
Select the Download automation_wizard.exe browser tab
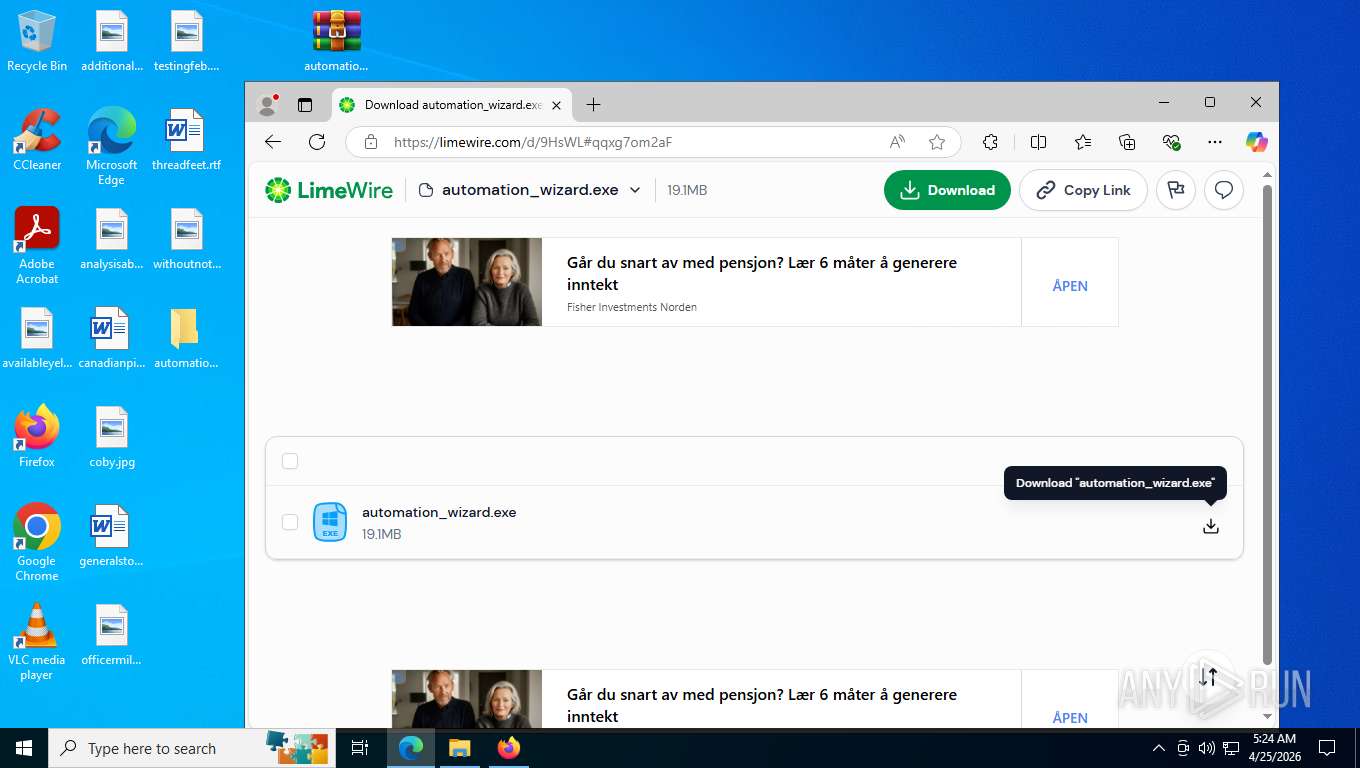pos(451,104)
